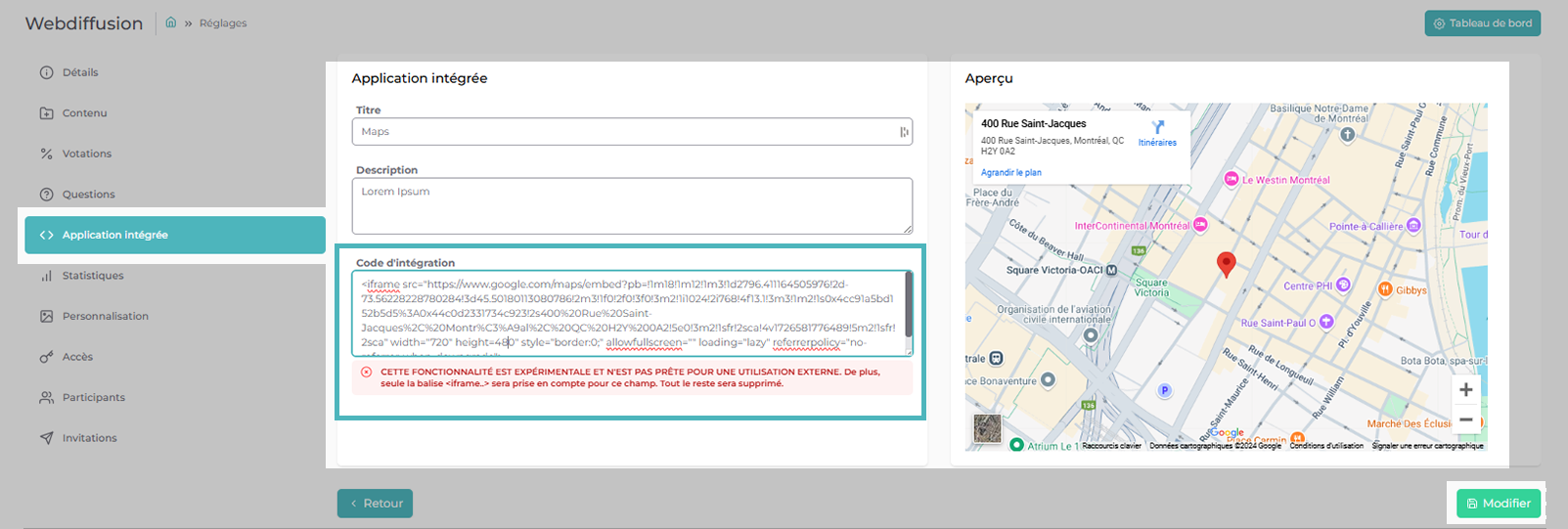Click the Tableau de bord button
Image resolution: width=1568 pixels, height=529 pixels.
tap(1482, 23)
